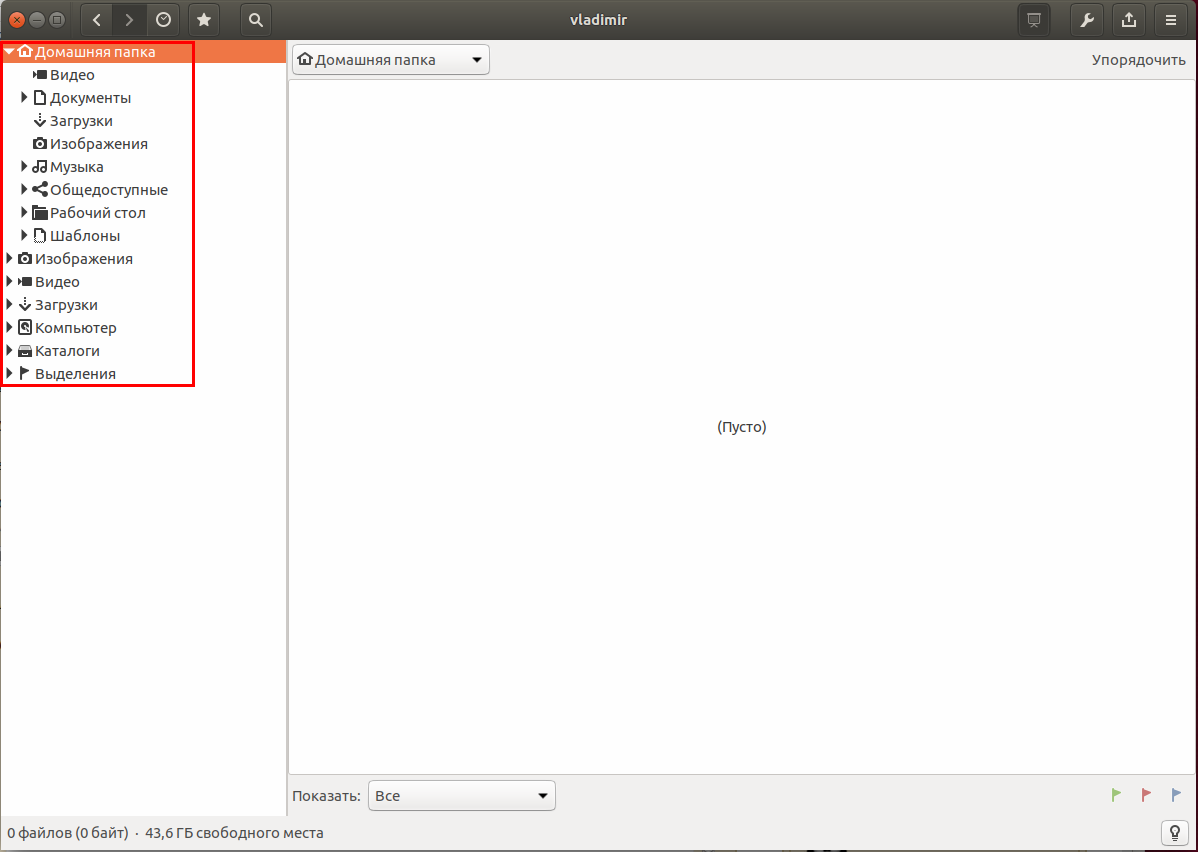Viewport: 1198px width, 852px height.
Task: Click the Упорядочить button
Action: pos(1138,60)
